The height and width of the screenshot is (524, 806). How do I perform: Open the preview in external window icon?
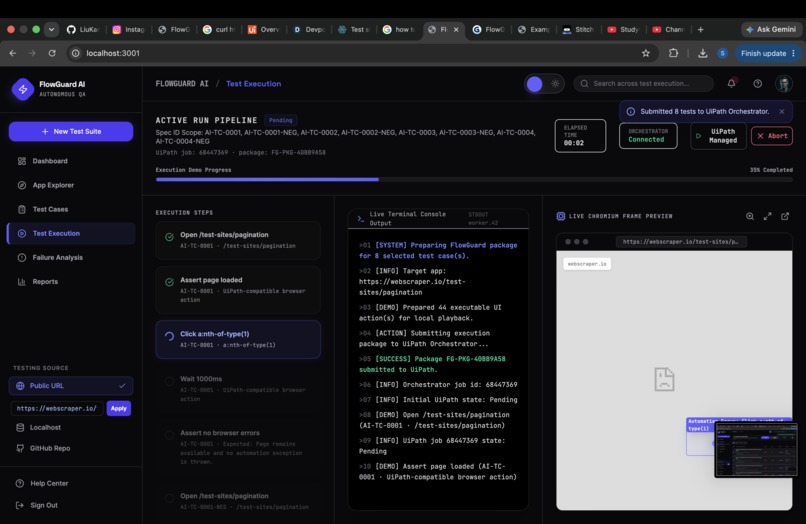785,216
